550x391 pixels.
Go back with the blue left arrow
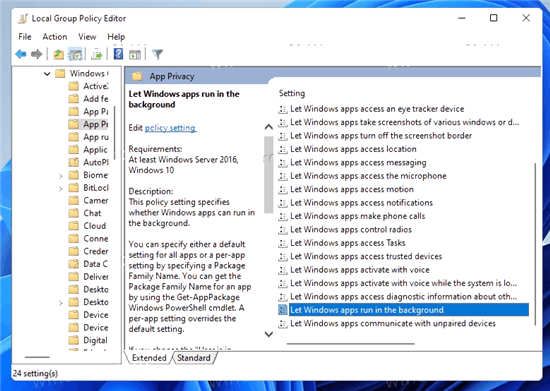[21, 54]
